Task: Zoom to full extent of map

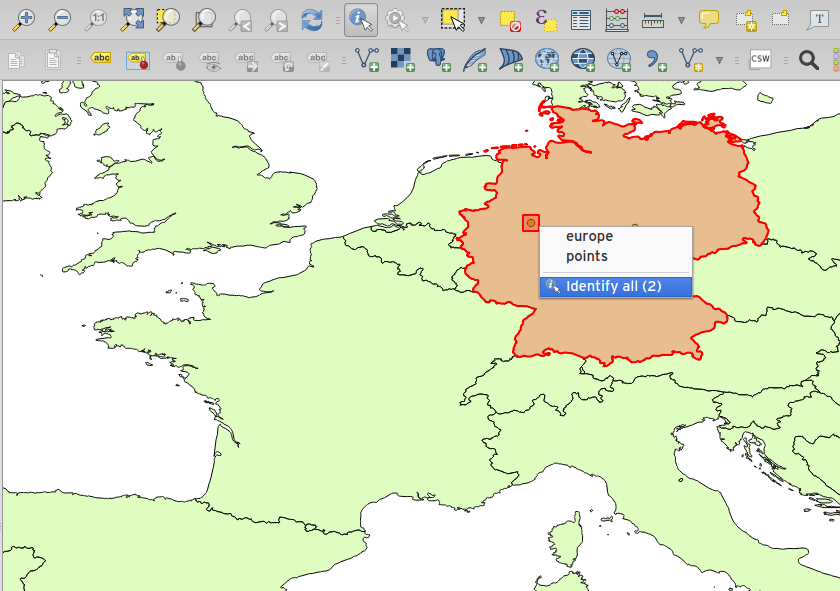Action: click(132, 19)
